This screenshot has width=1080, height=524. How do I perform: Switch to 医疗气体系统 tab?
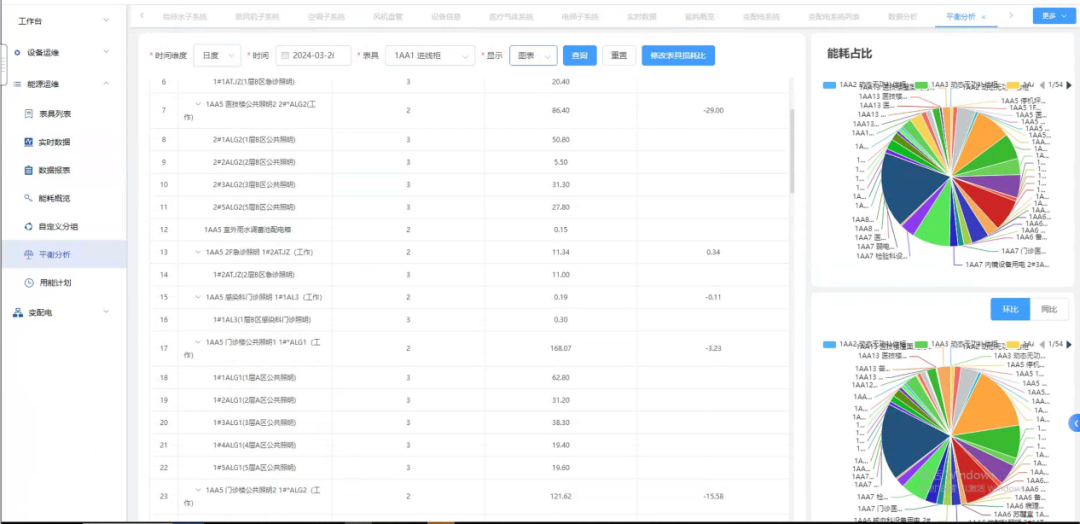point(511,16)
